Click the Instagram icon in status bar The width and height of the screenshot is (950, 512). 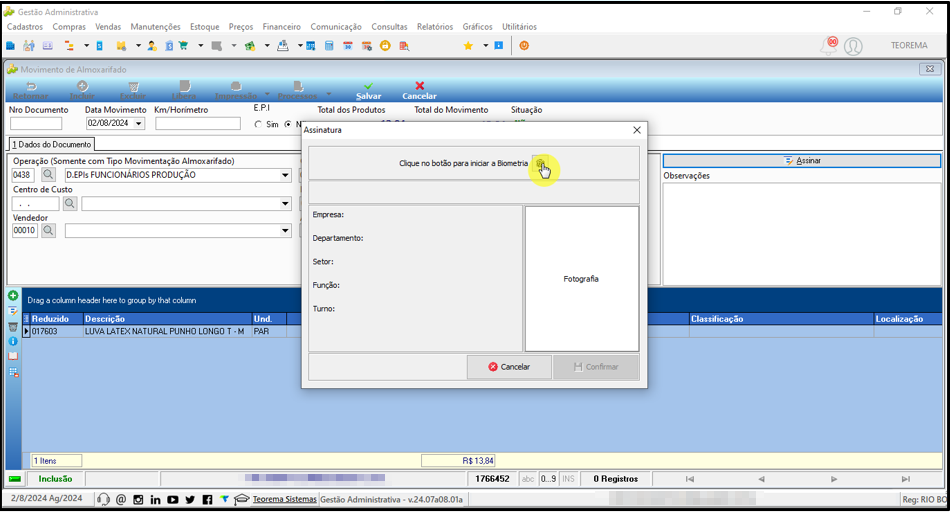click(138, 499)
